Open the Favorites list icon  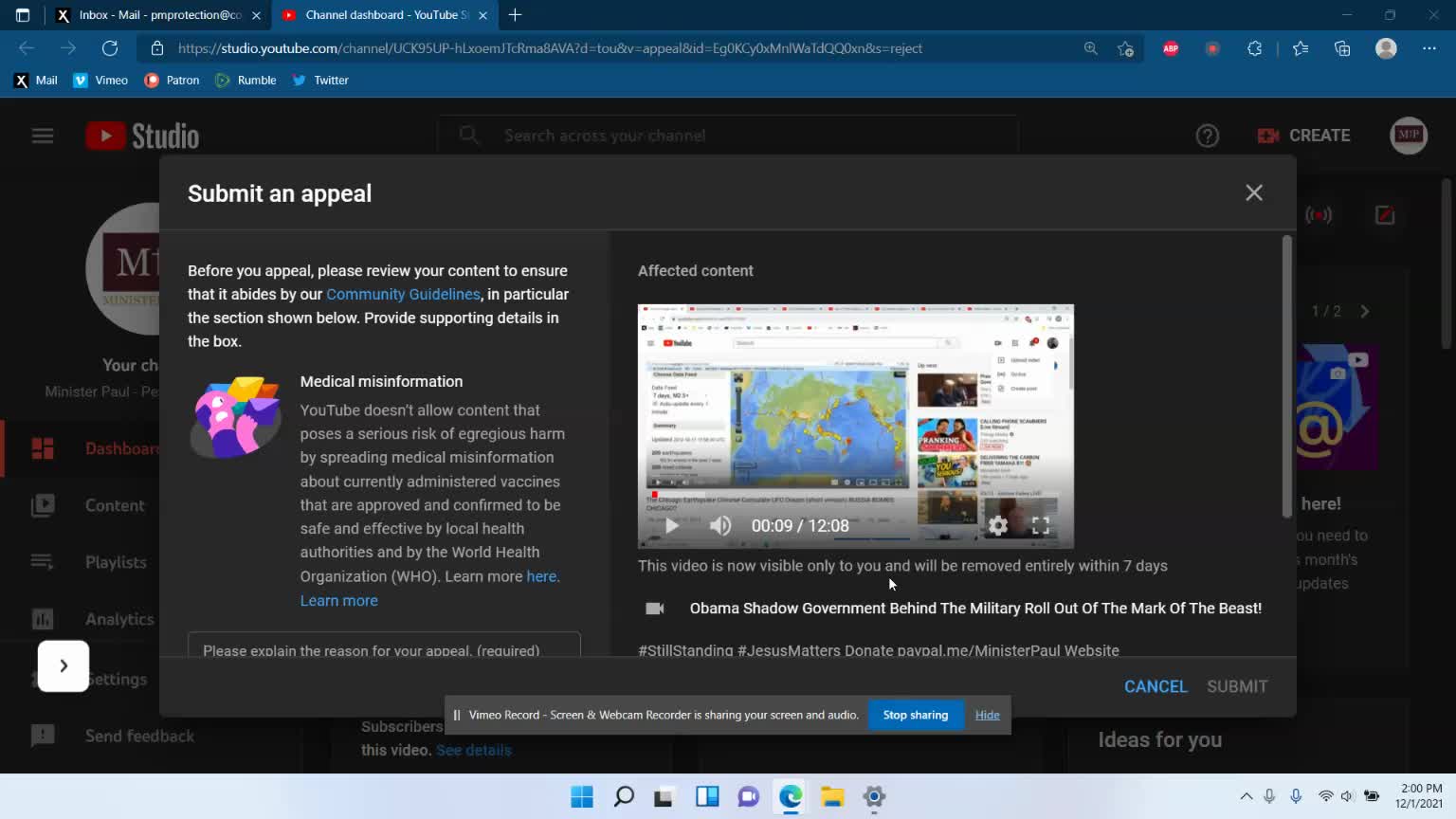1301,48
